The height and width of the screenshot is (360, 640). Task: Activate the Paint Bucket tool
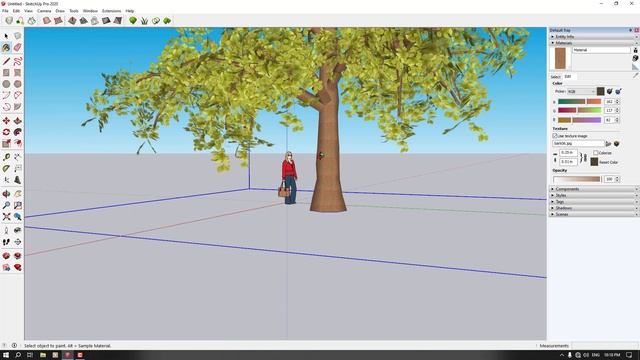6,48
